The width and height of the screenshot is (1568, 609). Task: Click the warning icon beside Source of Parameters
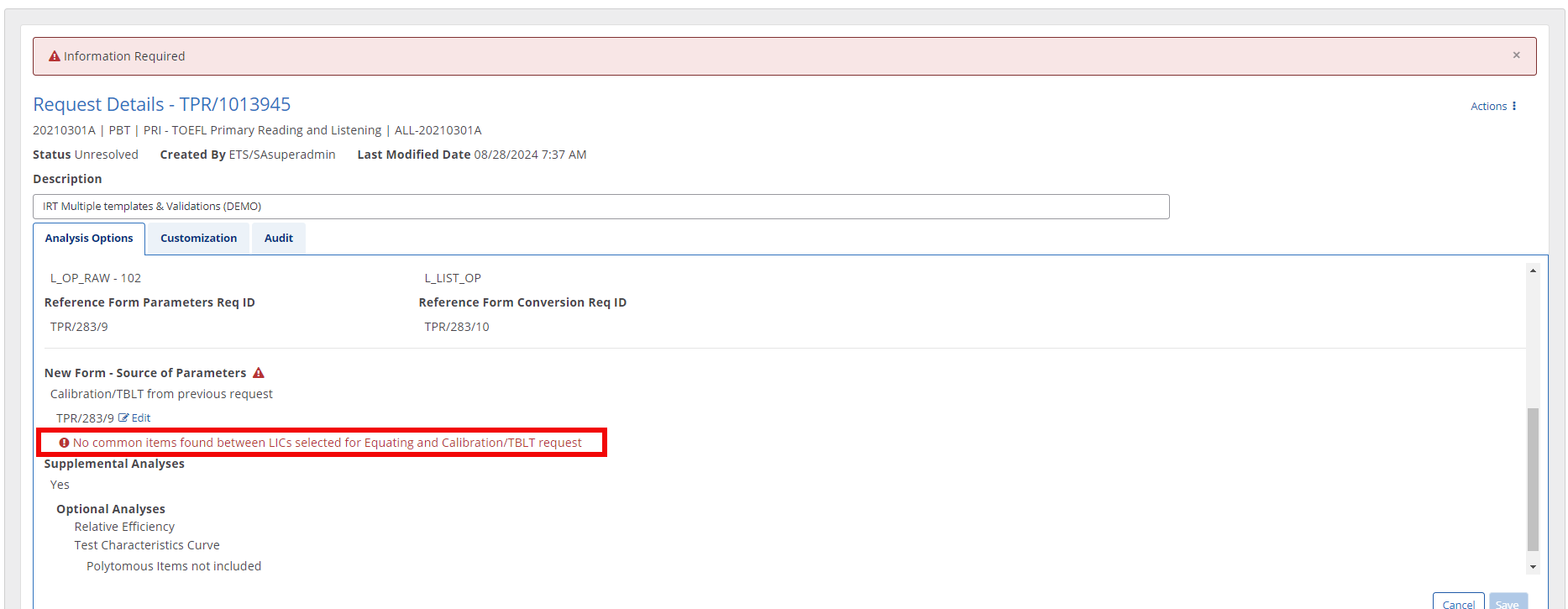point(259,373)
